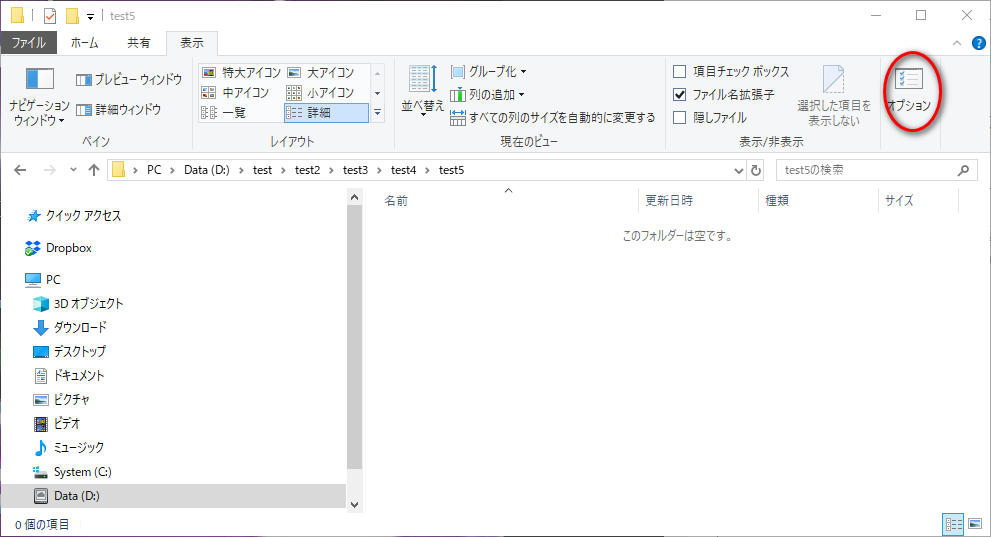This screenshot has height=537, width=991.
Task: Toggle the Details pane (詳細ウィンドウ)
Action: click(119, 109)
